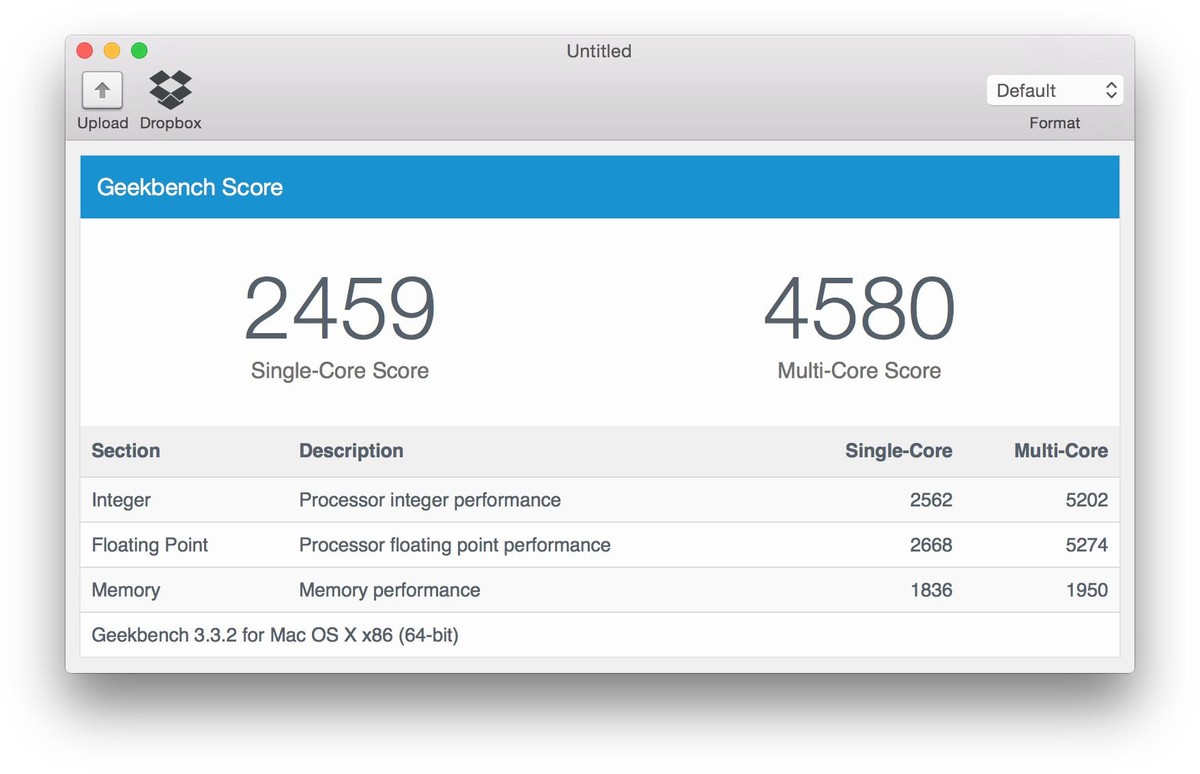
Task: Click the Dropbox logo icon
Action: (x=171, y=90)
